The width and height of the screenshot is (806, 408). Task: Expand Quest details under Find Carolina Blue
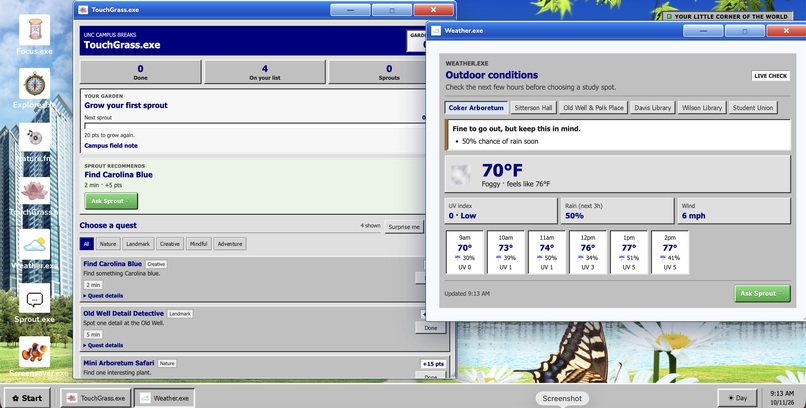(103, 296)
